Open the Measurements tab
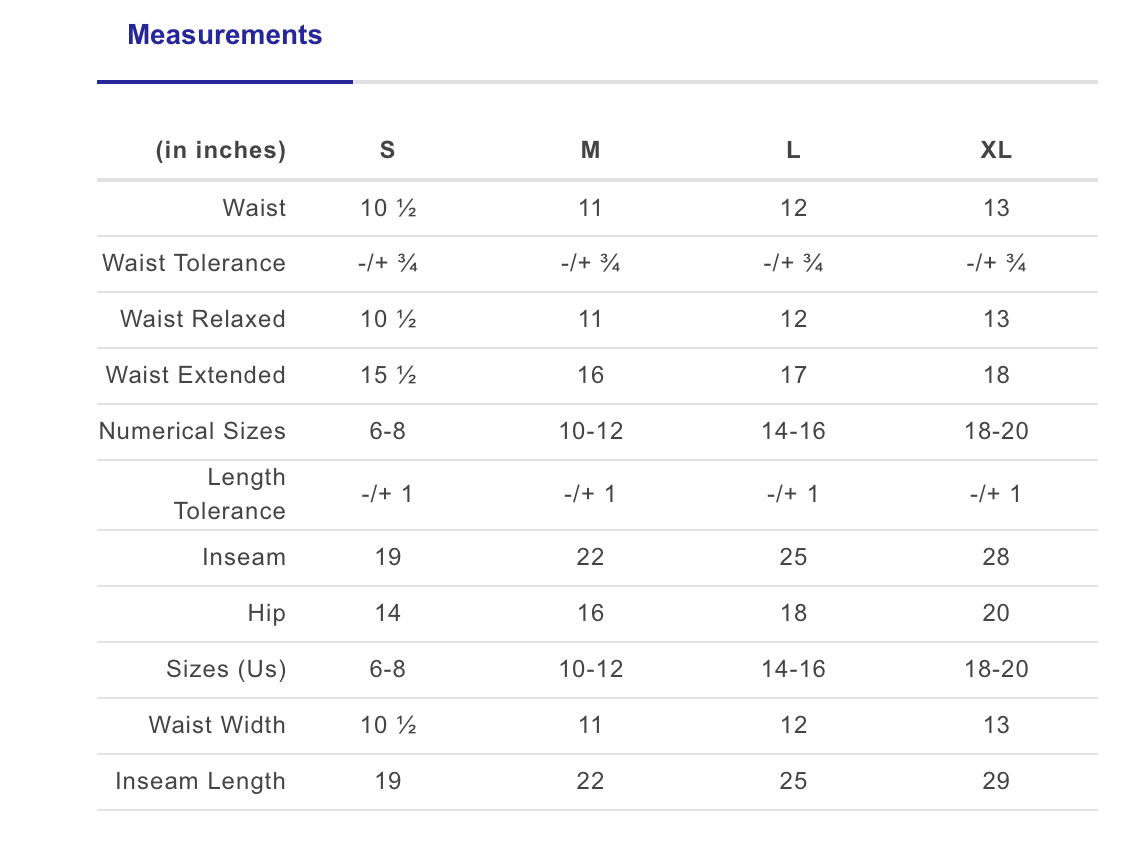The width and height of the screenshot is (1130, 850). pos(224,35)
